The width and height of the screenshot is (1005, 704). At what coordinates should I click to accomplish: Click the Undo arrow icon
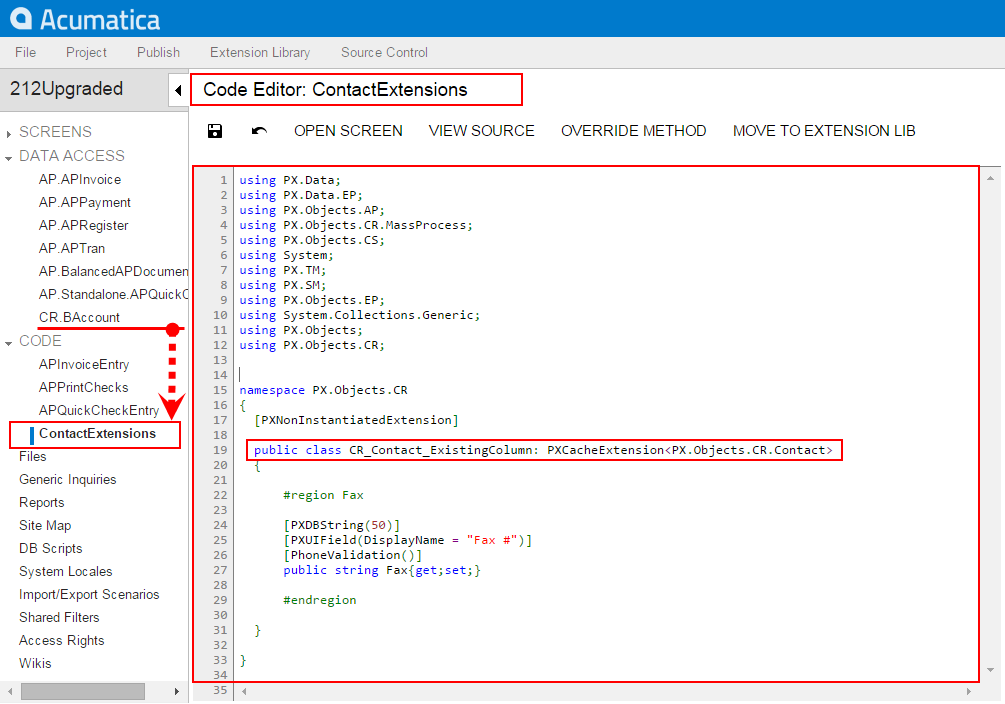(x=259, y=131)
